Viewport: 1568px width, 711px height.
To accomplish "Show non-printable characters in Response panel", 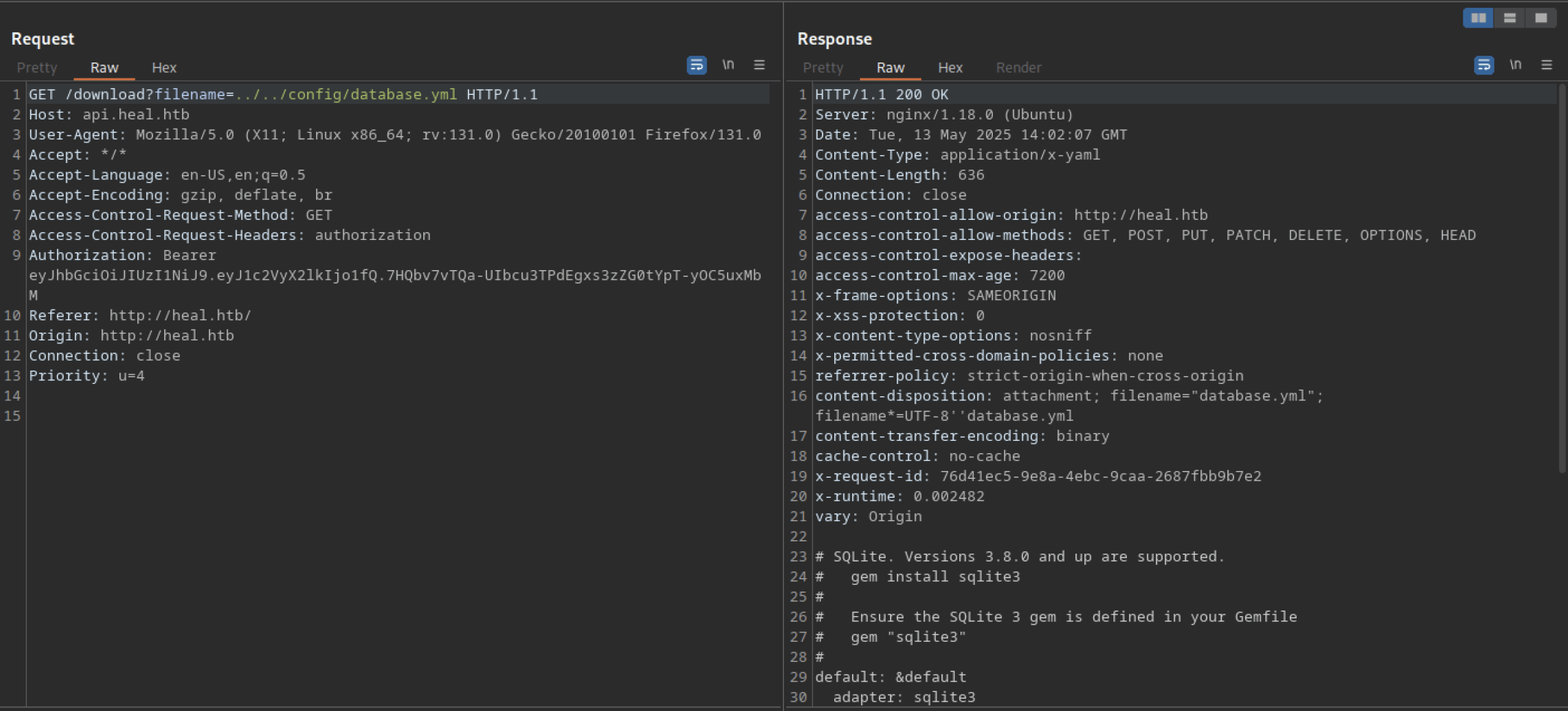I will [x=1515, y=65].
